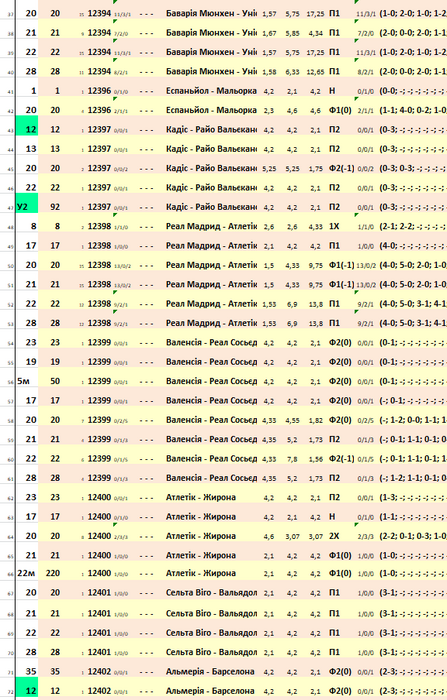Click Ф1(0) in the Еспаньйол row
The width and height of the screenshot is (447, 700).
[x=340, y=110]
